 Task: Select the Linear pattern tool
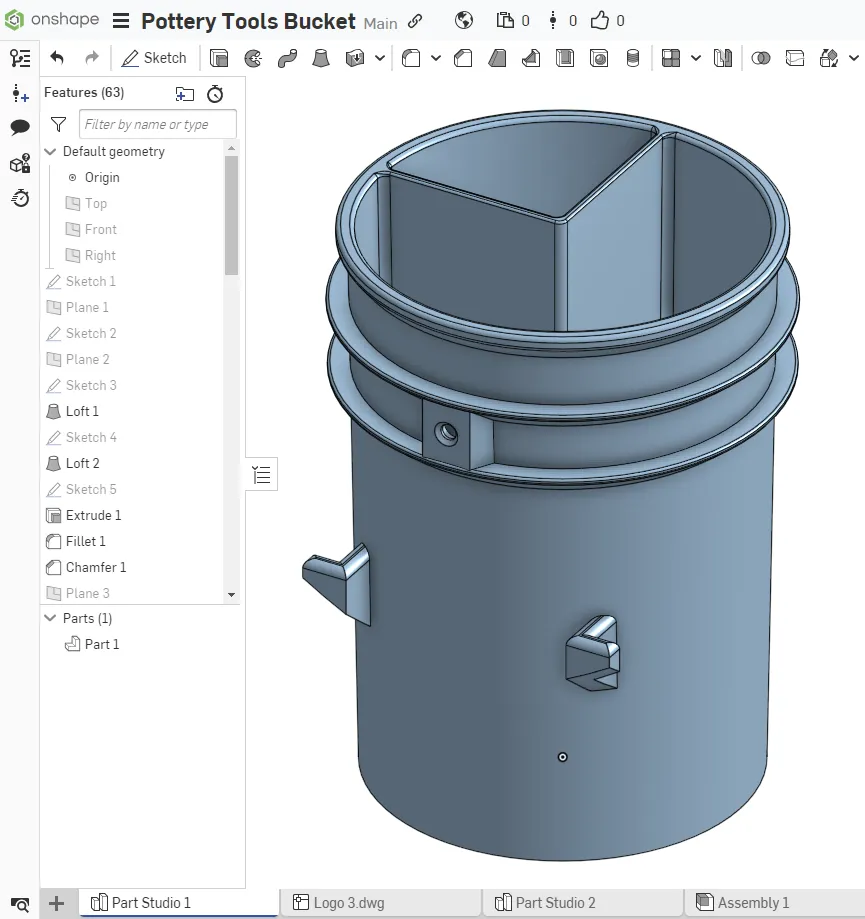coord(671,58)
